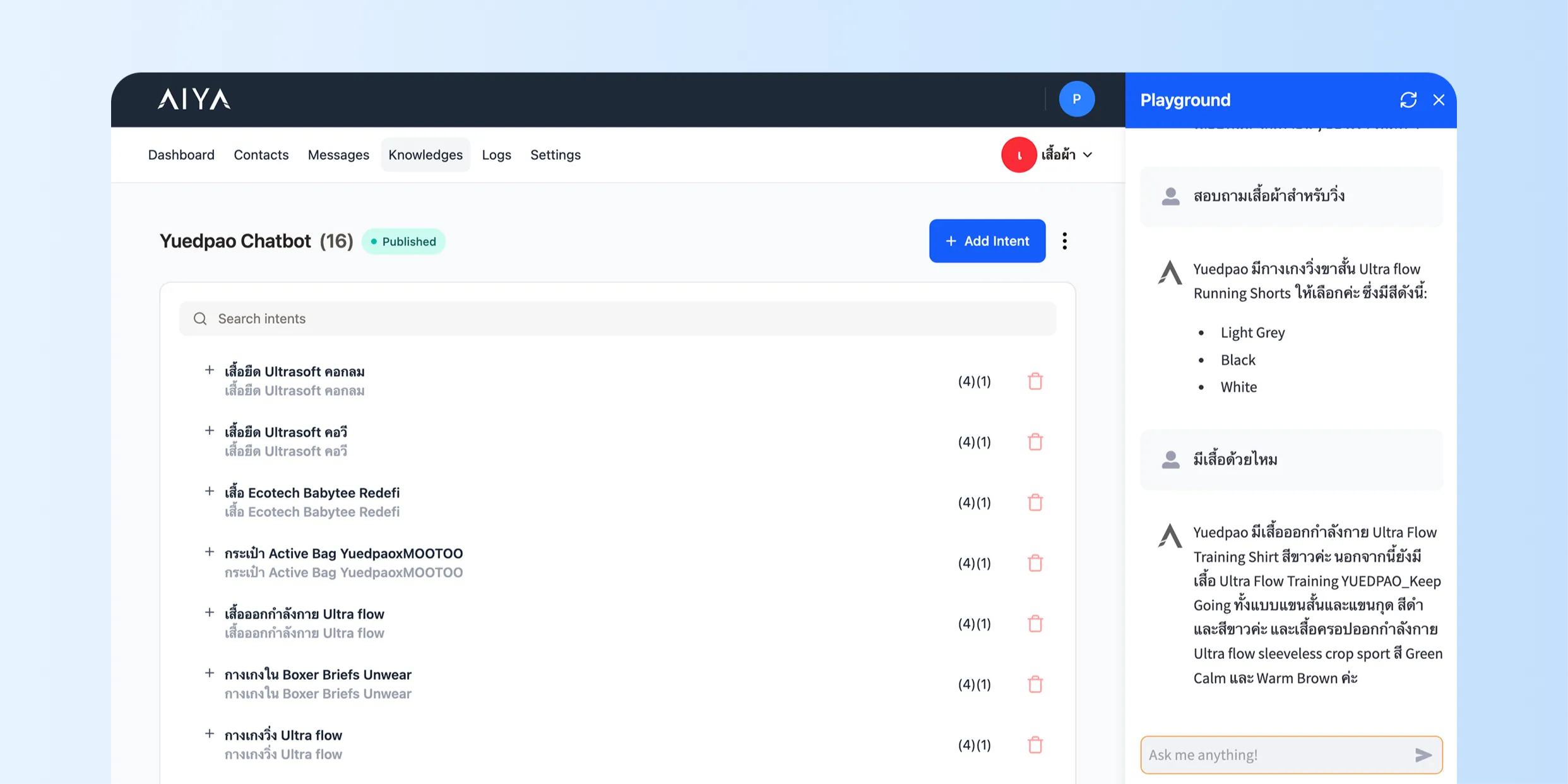Click the Ask me anything input field
1568x784 pixels.
pos(1262,754)
